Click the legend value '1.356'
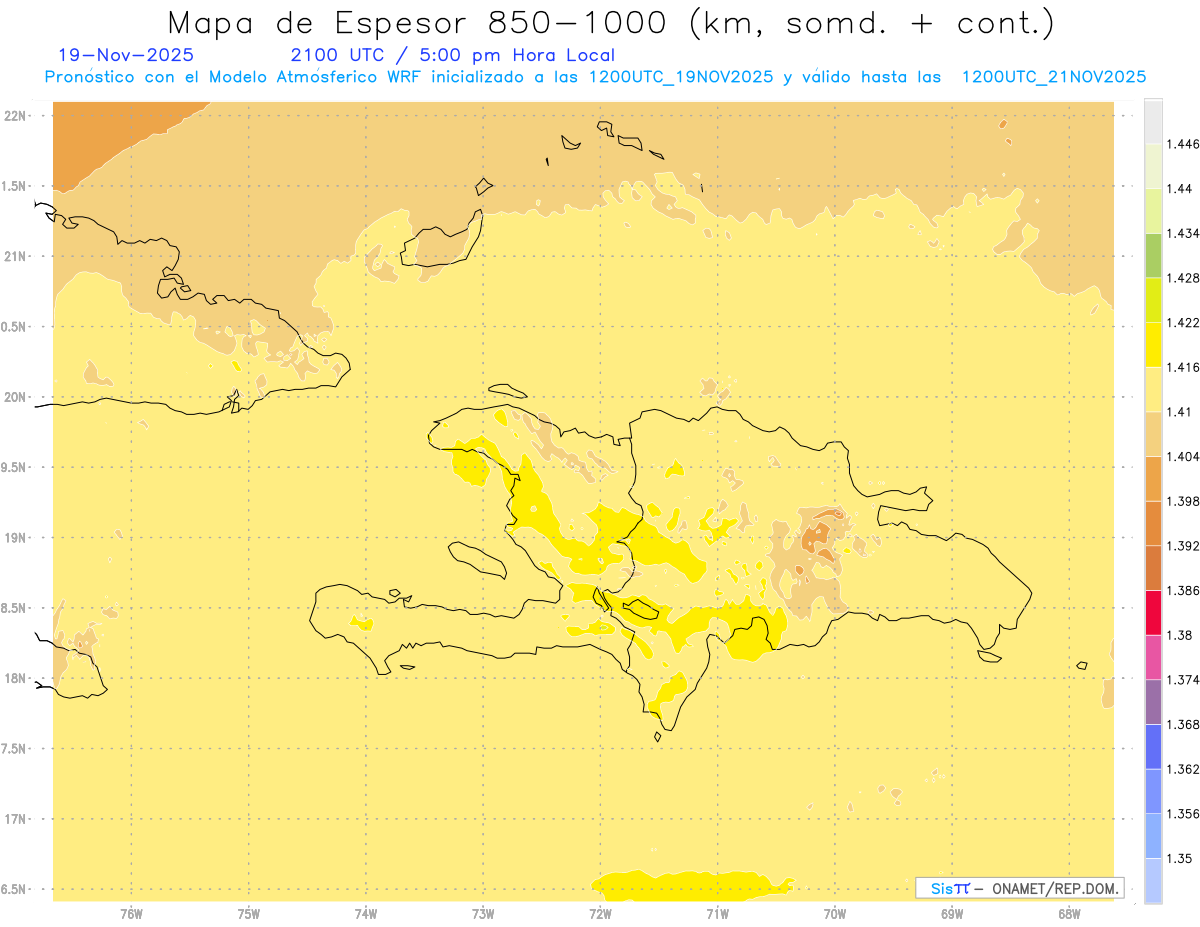The width and height of the screenshot is (1200, 927). (x=1185, y=814)
